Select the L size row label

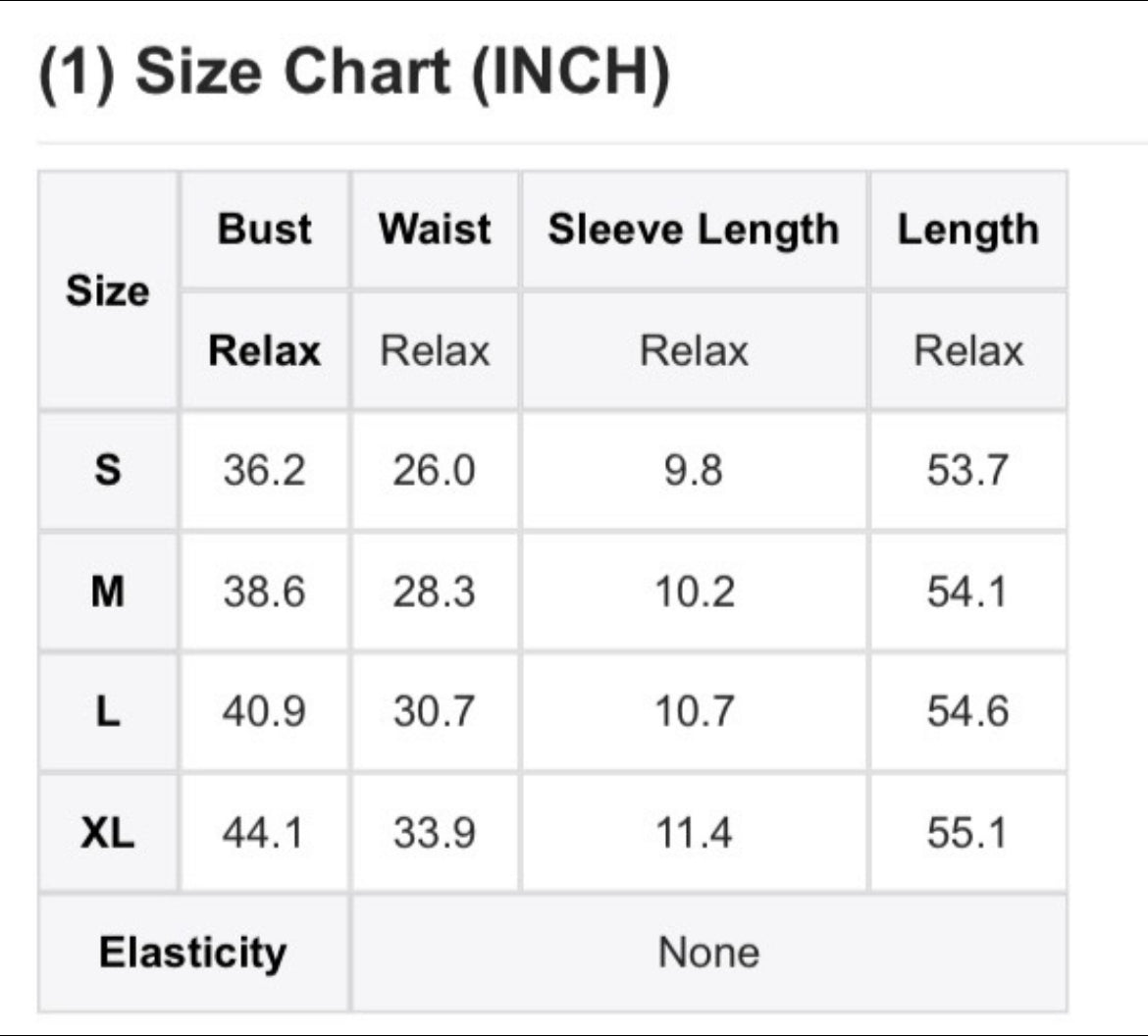click(108, 711)
